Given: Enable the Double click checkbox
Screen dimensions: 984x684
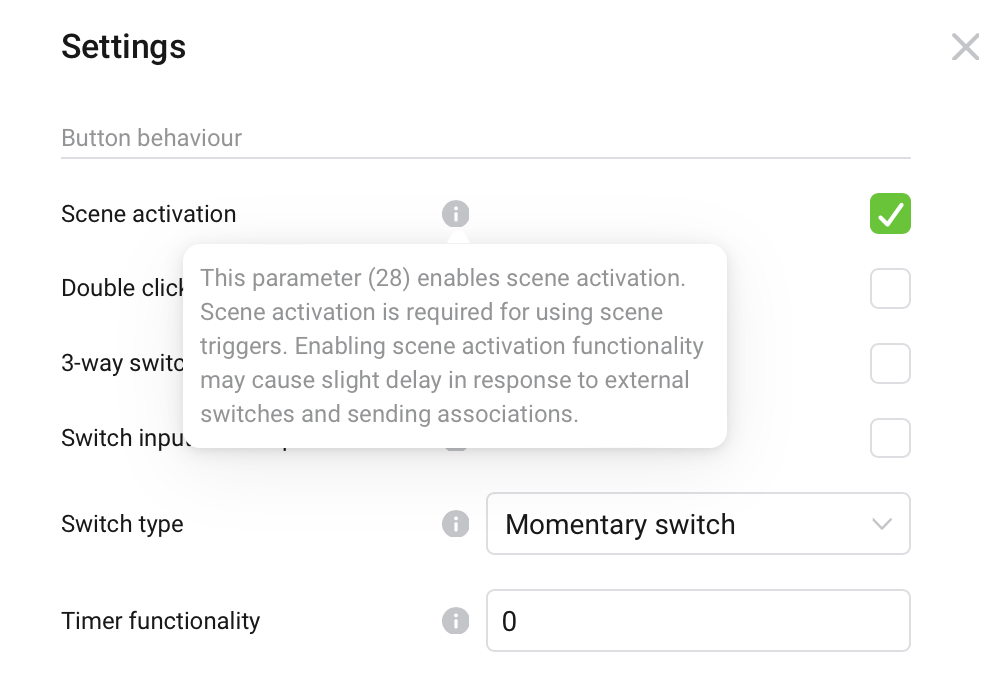Looking at the screenshot, I should [890, 289].
